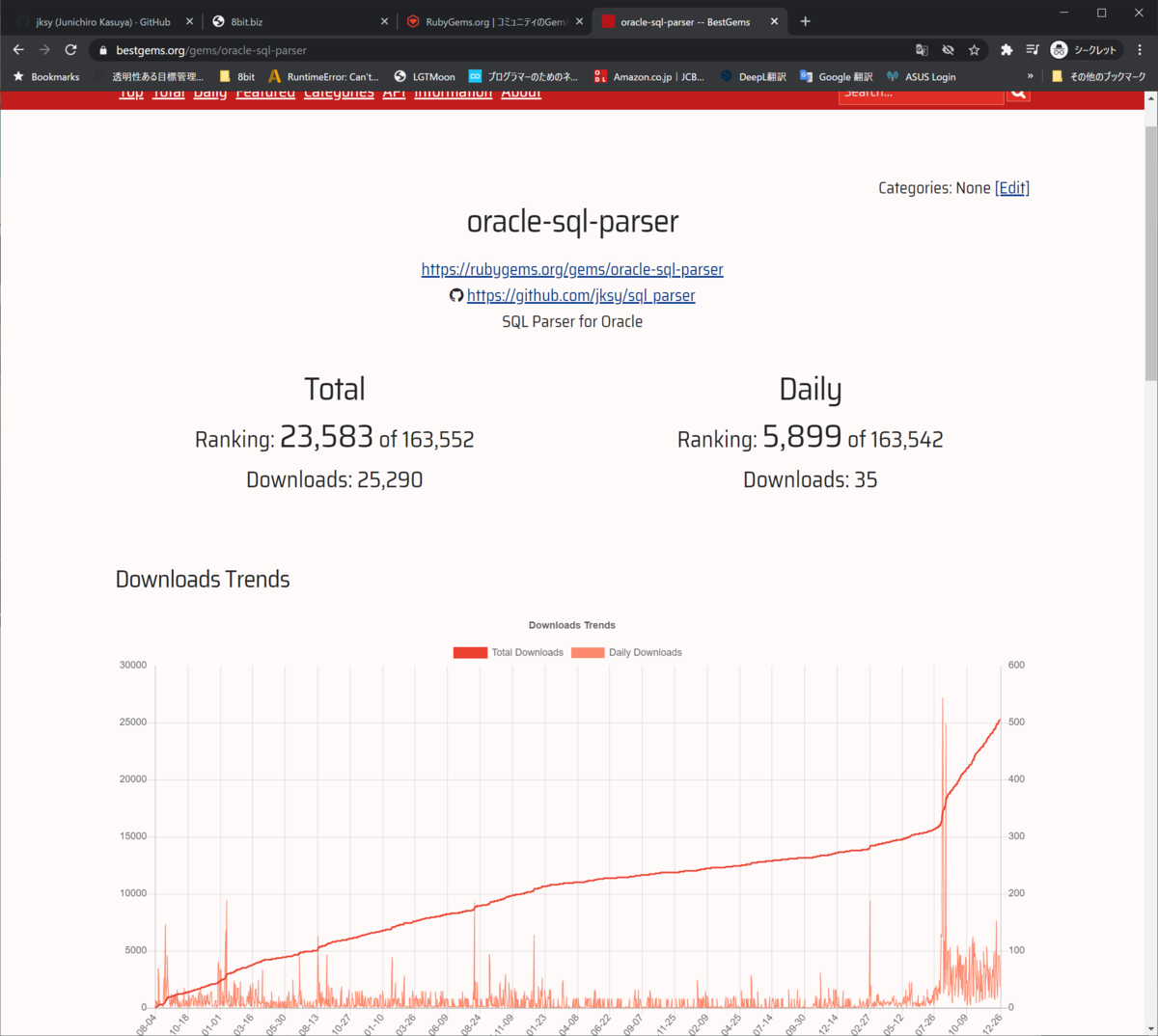The width and height of the screenshot is (1158, 1036).
Task: Click Edit next to Categories: None
Action: pyautogui.click(x=1011, y=187)
